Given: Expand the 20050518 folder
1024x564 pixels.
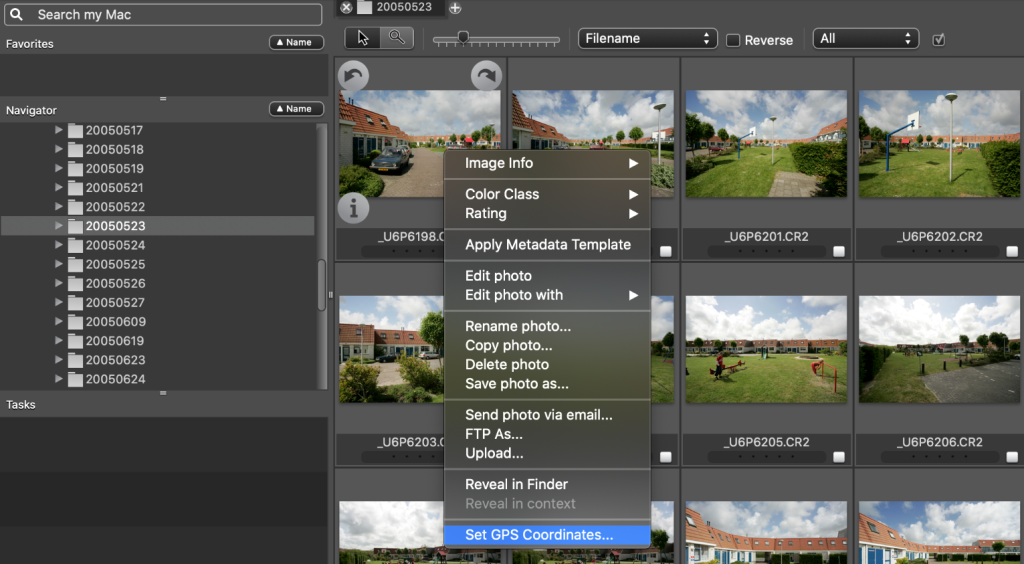Looking at the screenshot, I should (59, 149).
